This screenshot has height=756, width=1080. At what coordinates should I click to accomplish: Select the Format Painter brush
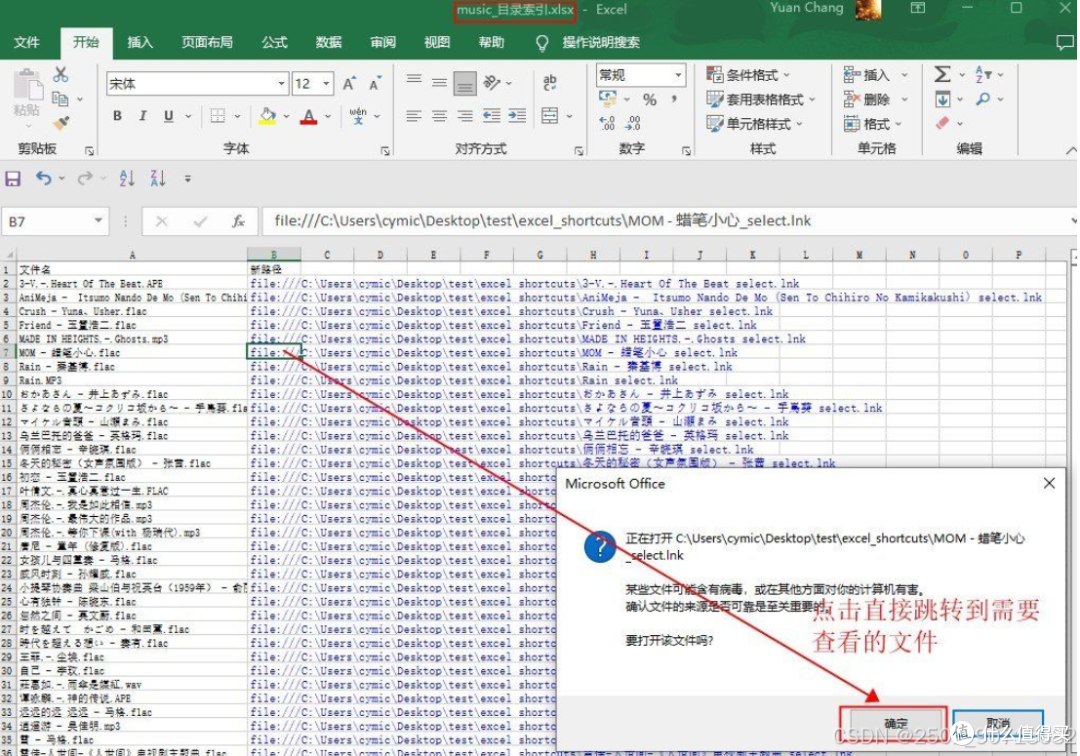[61, 123]
